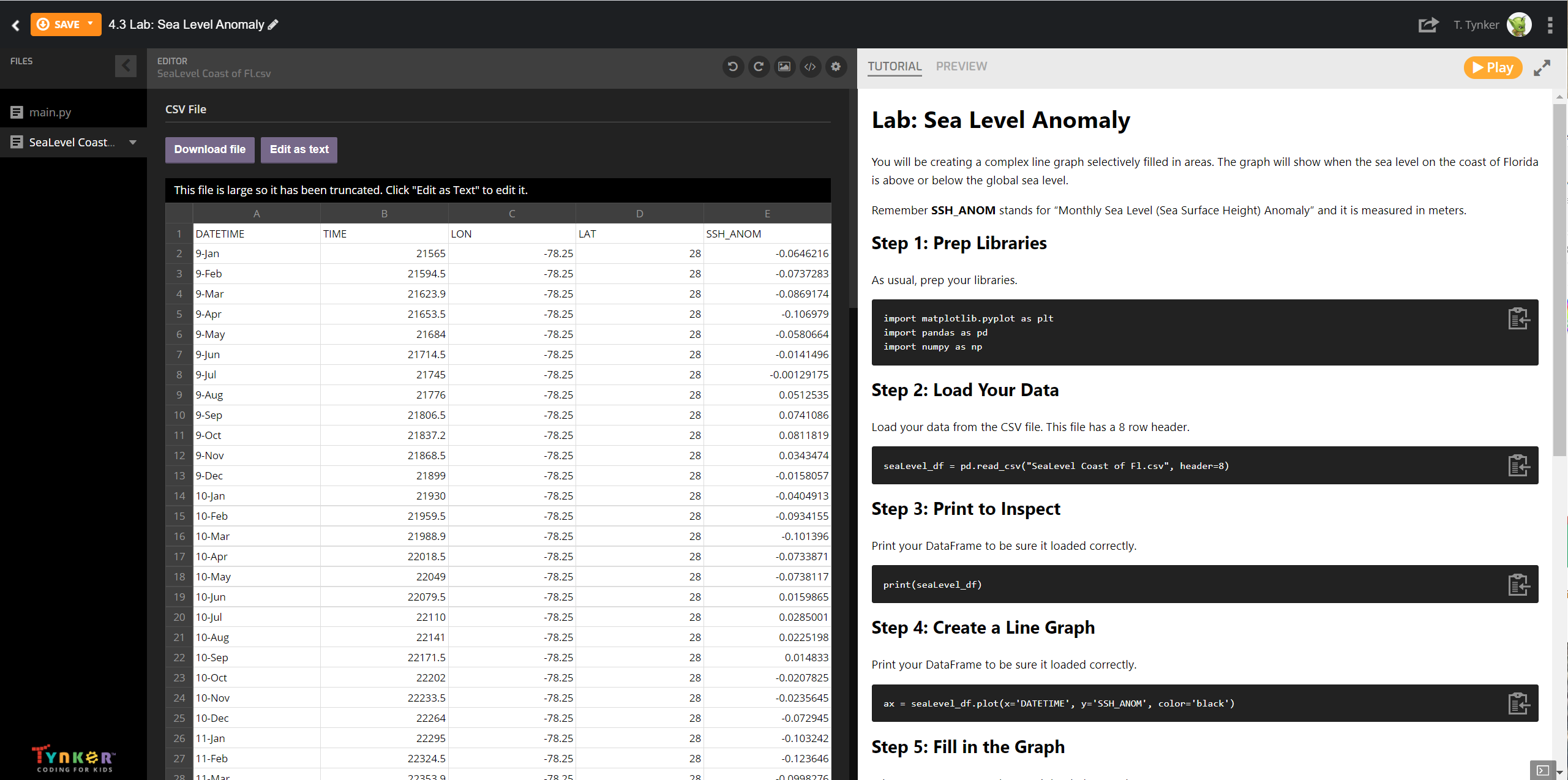This screenshot has width=1568, height=780.
Task: Expand tutorial panel to fullscreen
Action: pos(1542,67)
